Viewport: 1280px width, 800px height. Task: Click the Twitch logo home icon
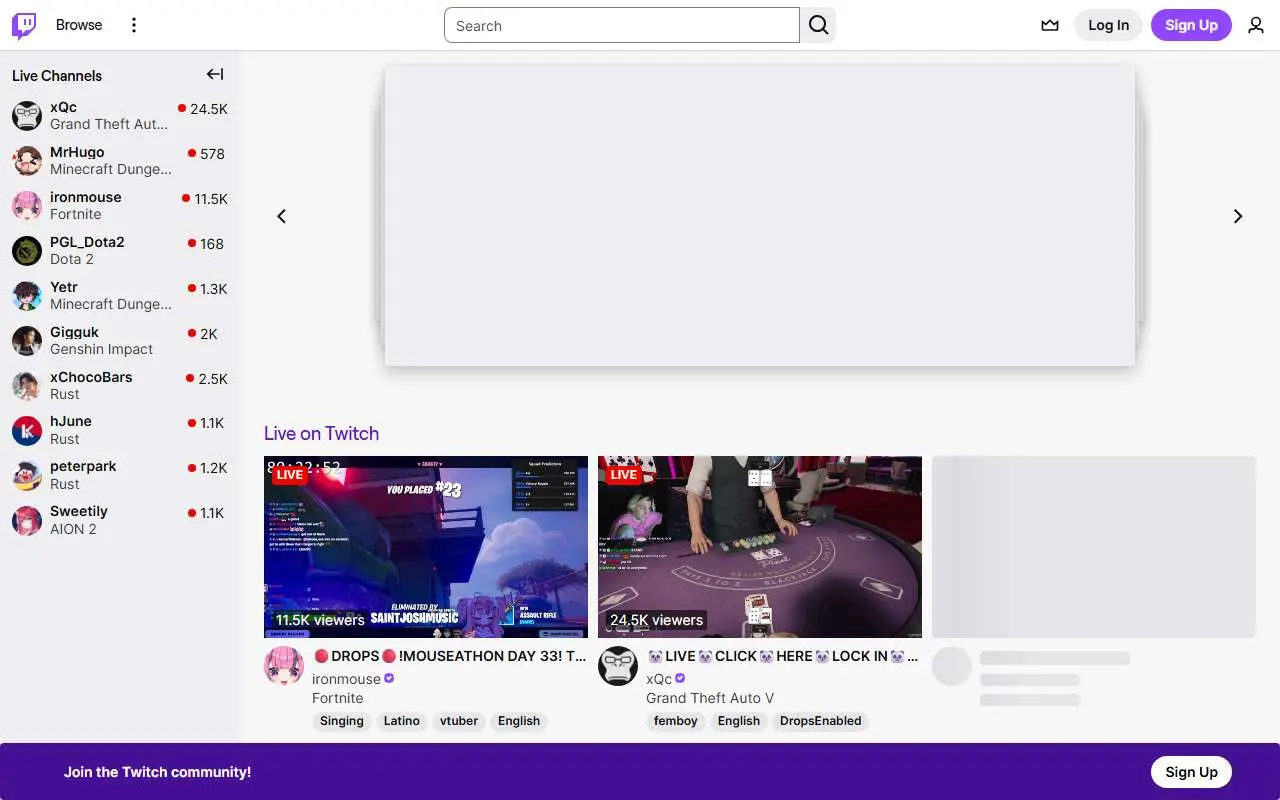pyautogui.click(x=24, y=25)
